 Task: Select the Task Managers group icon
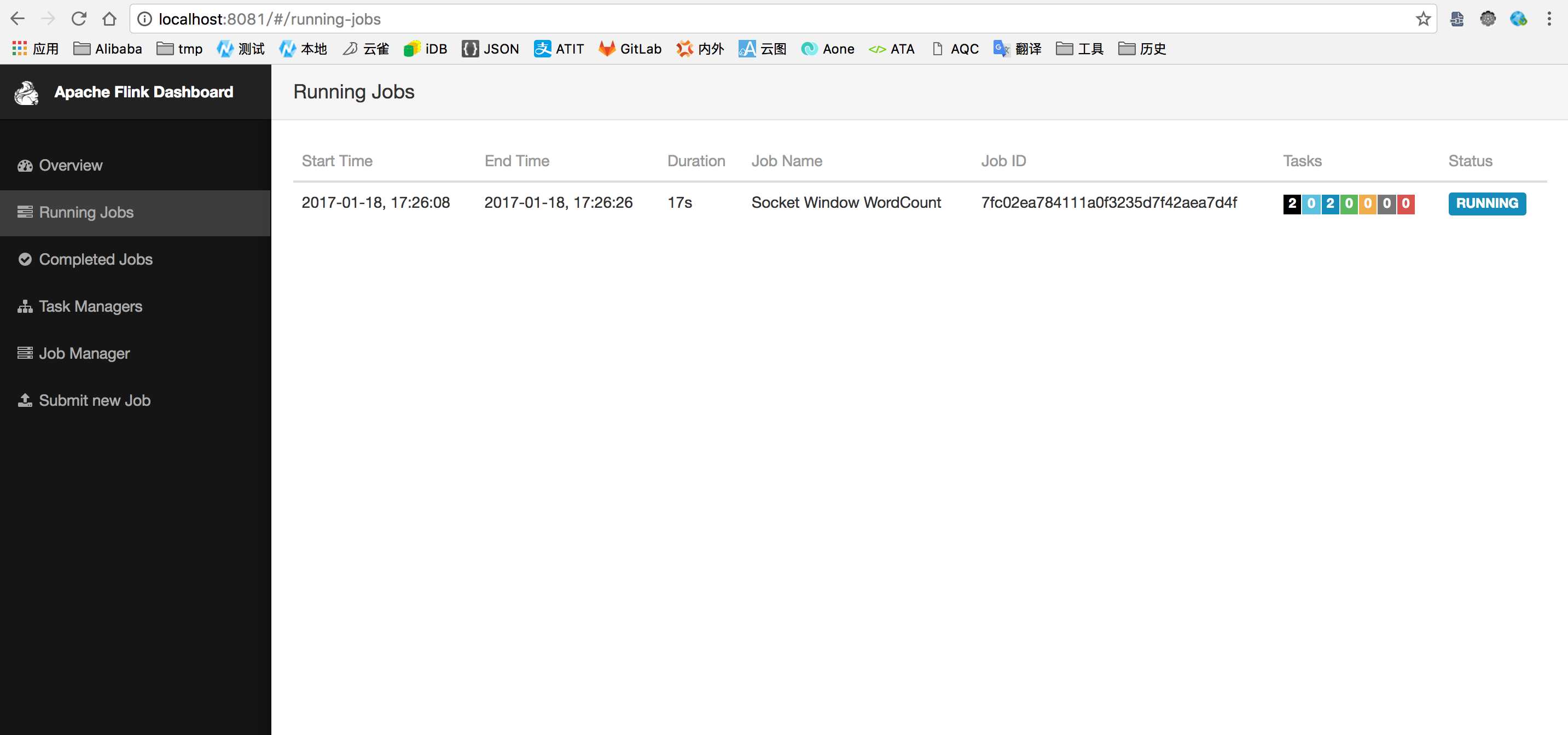24,305
